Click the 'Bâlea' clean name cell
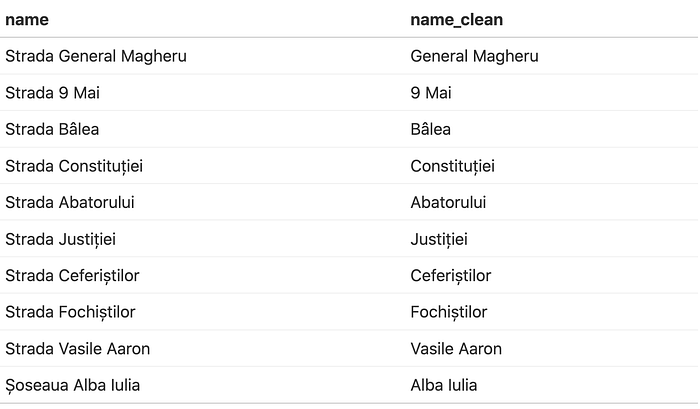The height and width of the screenshot is (409, 700). tap(430, 129)
